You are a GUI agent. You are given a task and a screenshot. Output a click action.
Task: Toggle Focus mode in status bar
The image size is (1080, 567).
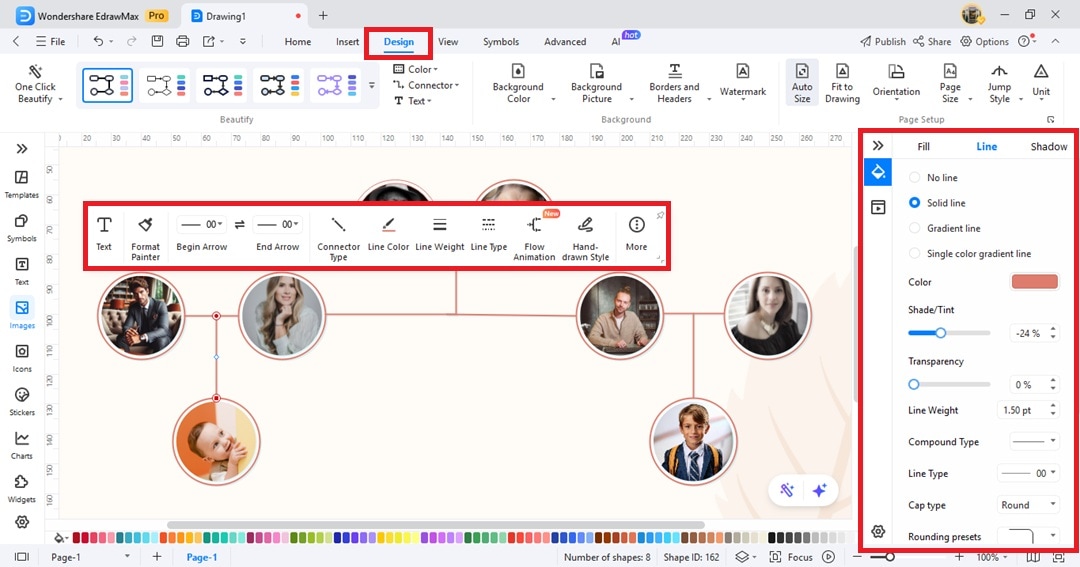click(x=791, y=557)
